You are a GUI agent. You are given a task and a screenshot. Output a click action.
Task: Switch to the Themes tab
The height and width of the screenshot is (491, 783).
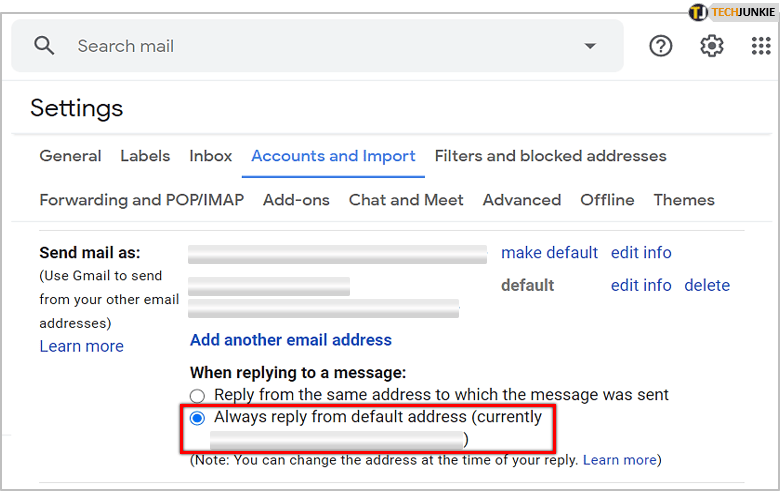[684, 200]
